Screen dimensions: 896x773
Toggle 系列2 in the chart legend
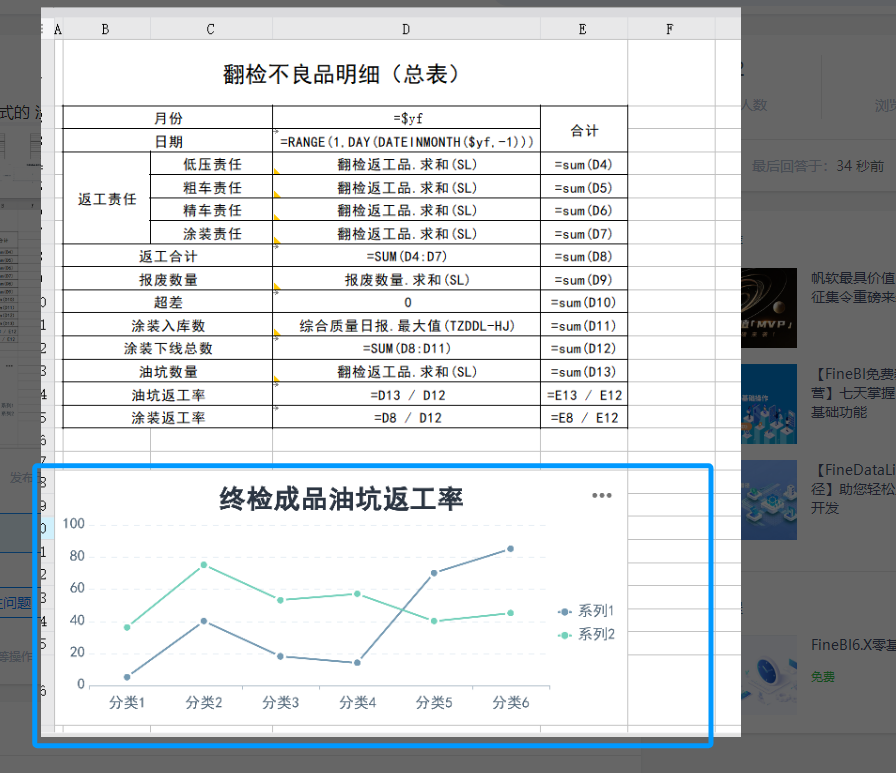tap(588, 635)
